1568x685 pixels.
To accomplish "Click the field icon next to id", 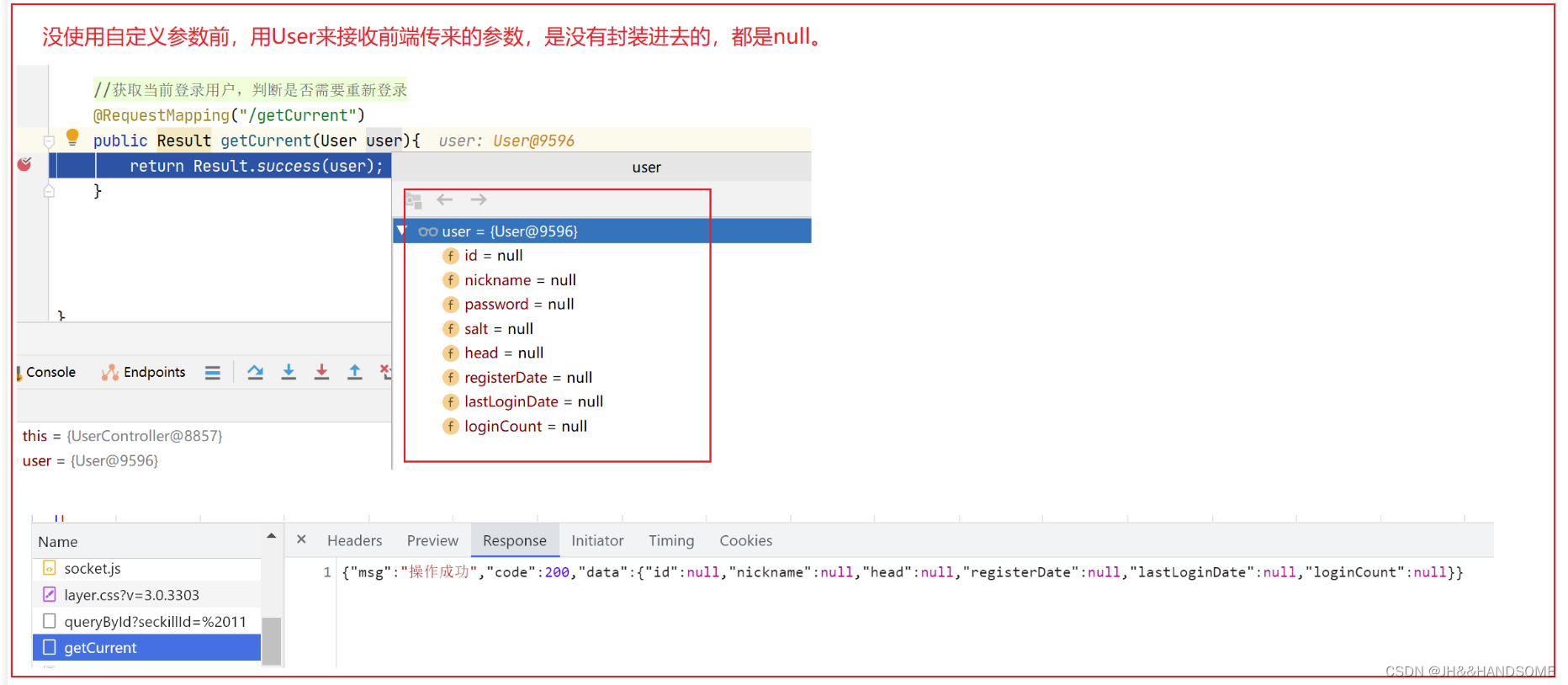I will coord(451,256).
